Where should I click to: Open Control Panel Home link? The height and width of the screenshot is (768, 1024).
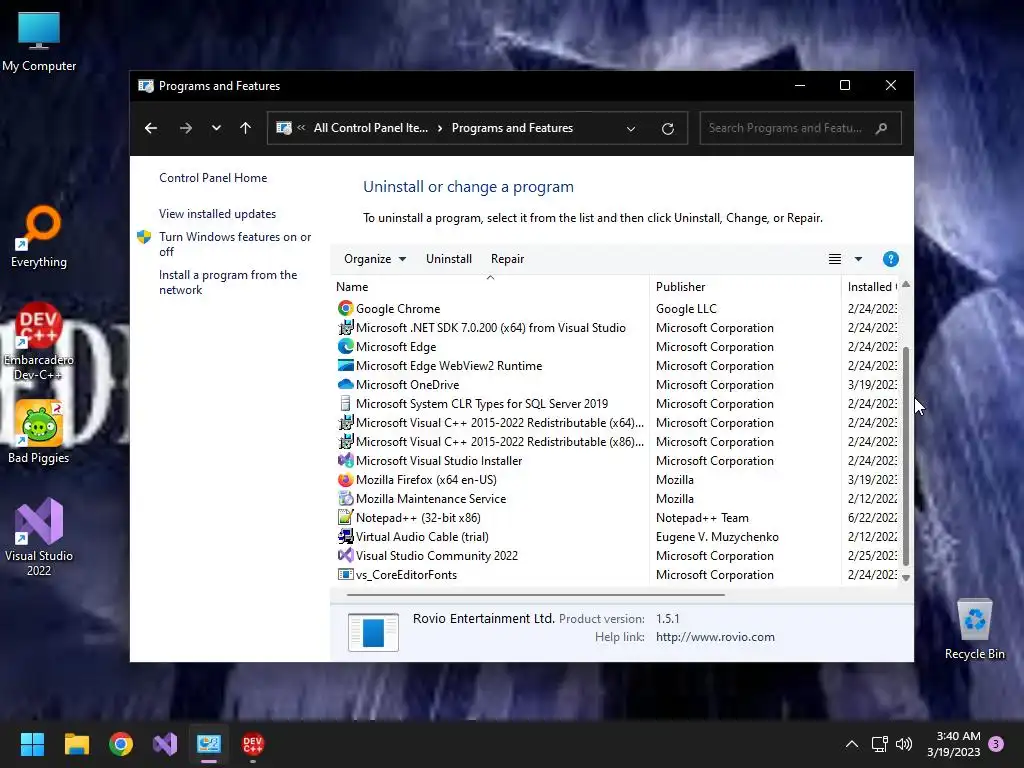[x=213, y=178]
